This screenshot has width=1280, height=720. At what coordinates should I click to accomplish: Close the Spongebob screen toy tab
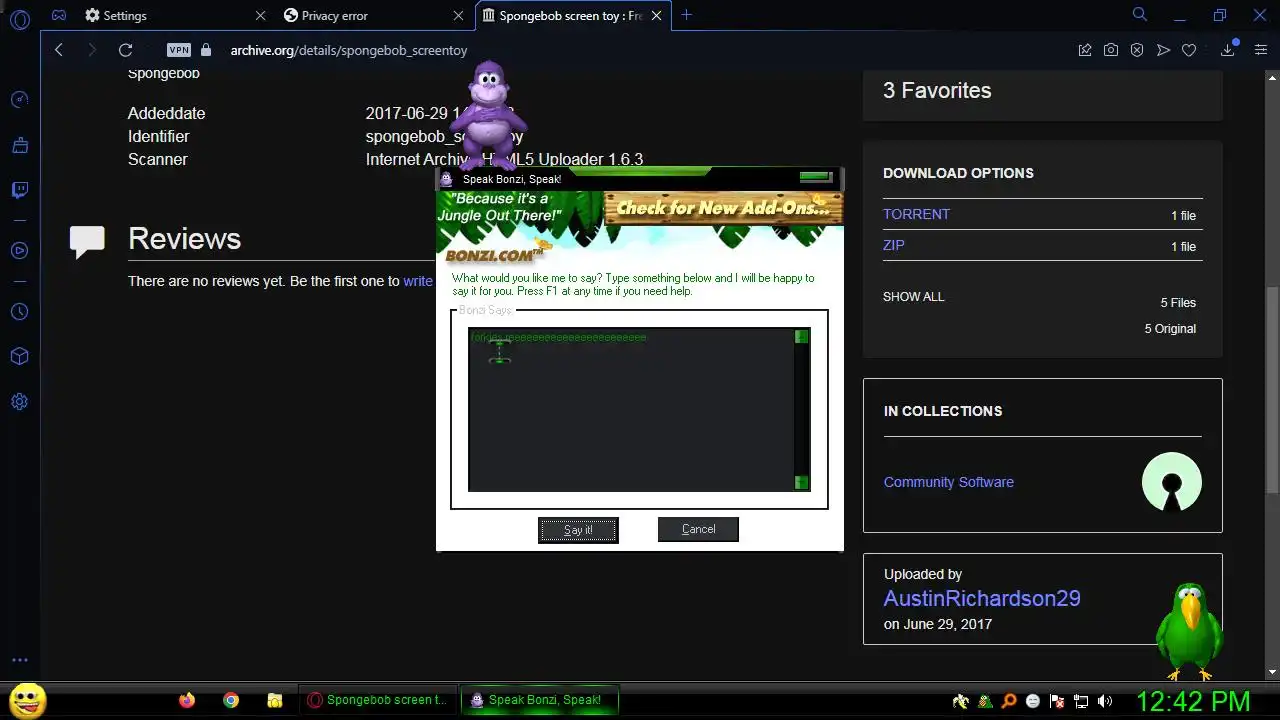pos(657,15)
